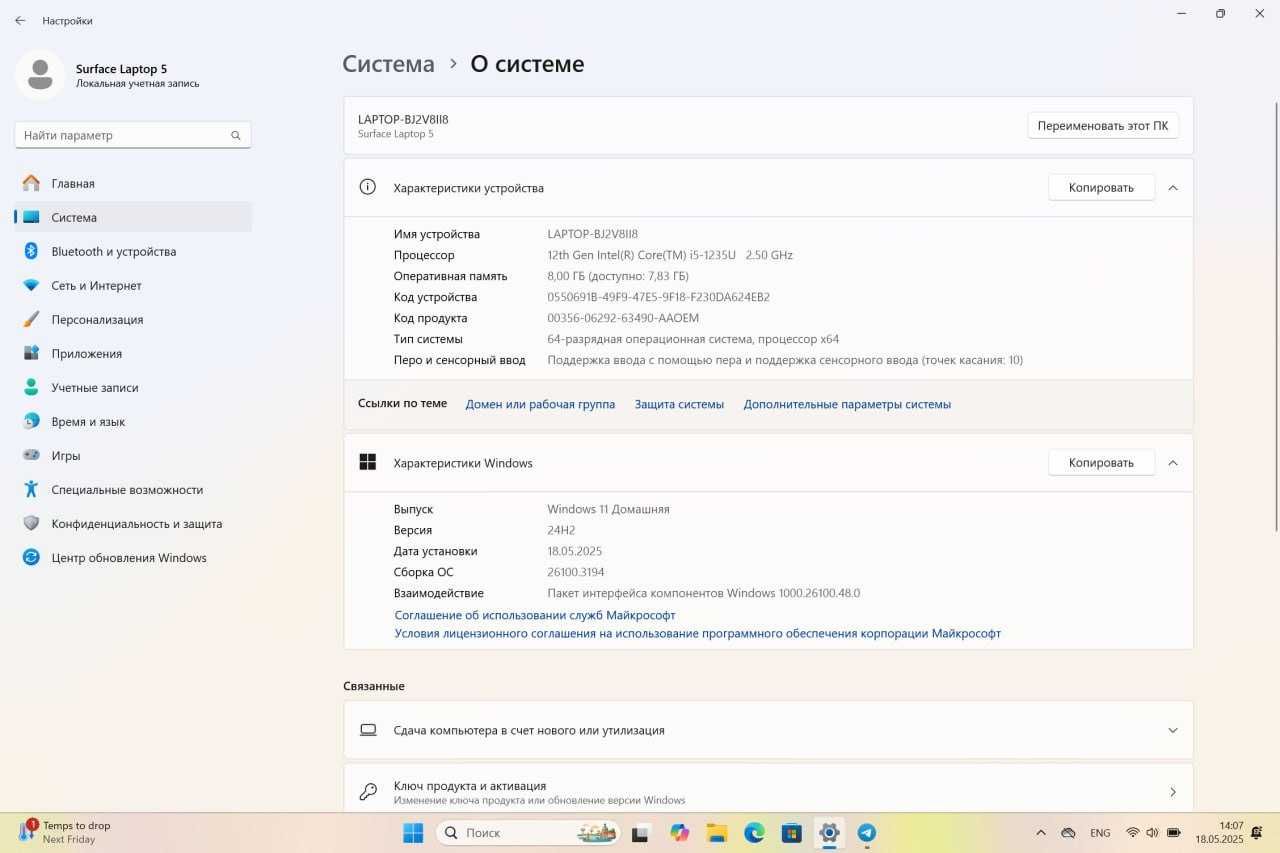Click the Settings gear on the taskbar
This screenshot has width=1280, height=853.
(x=829, y=832)
